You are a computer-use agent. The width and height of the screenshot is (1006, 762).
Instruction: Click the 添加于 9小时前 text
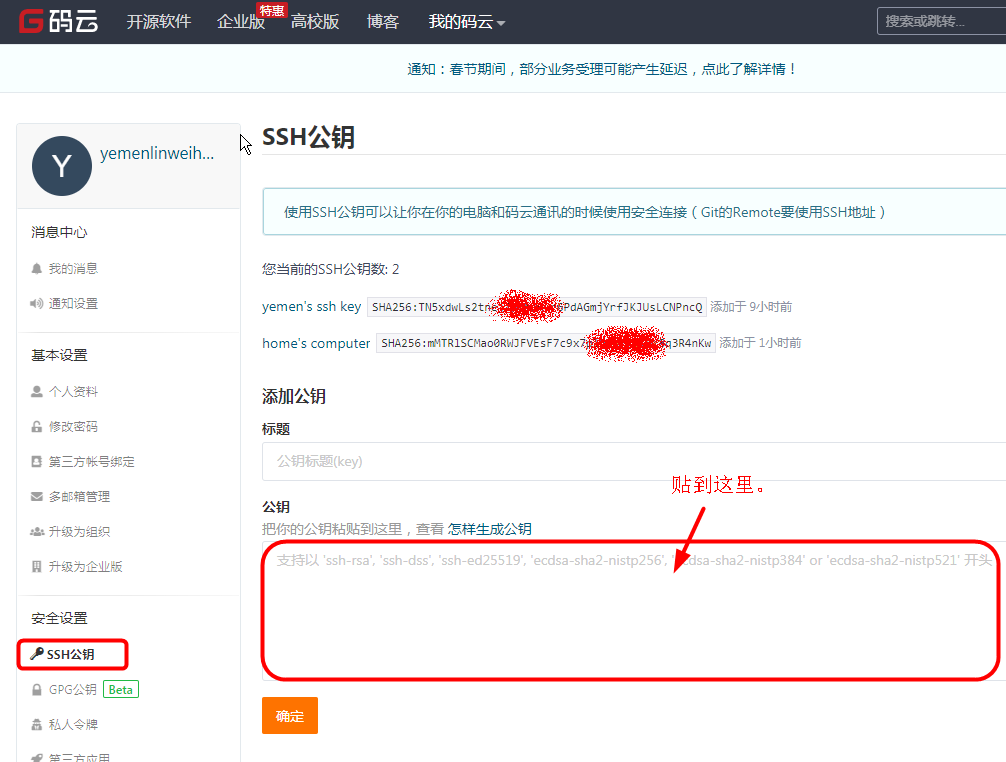[751, 307]
